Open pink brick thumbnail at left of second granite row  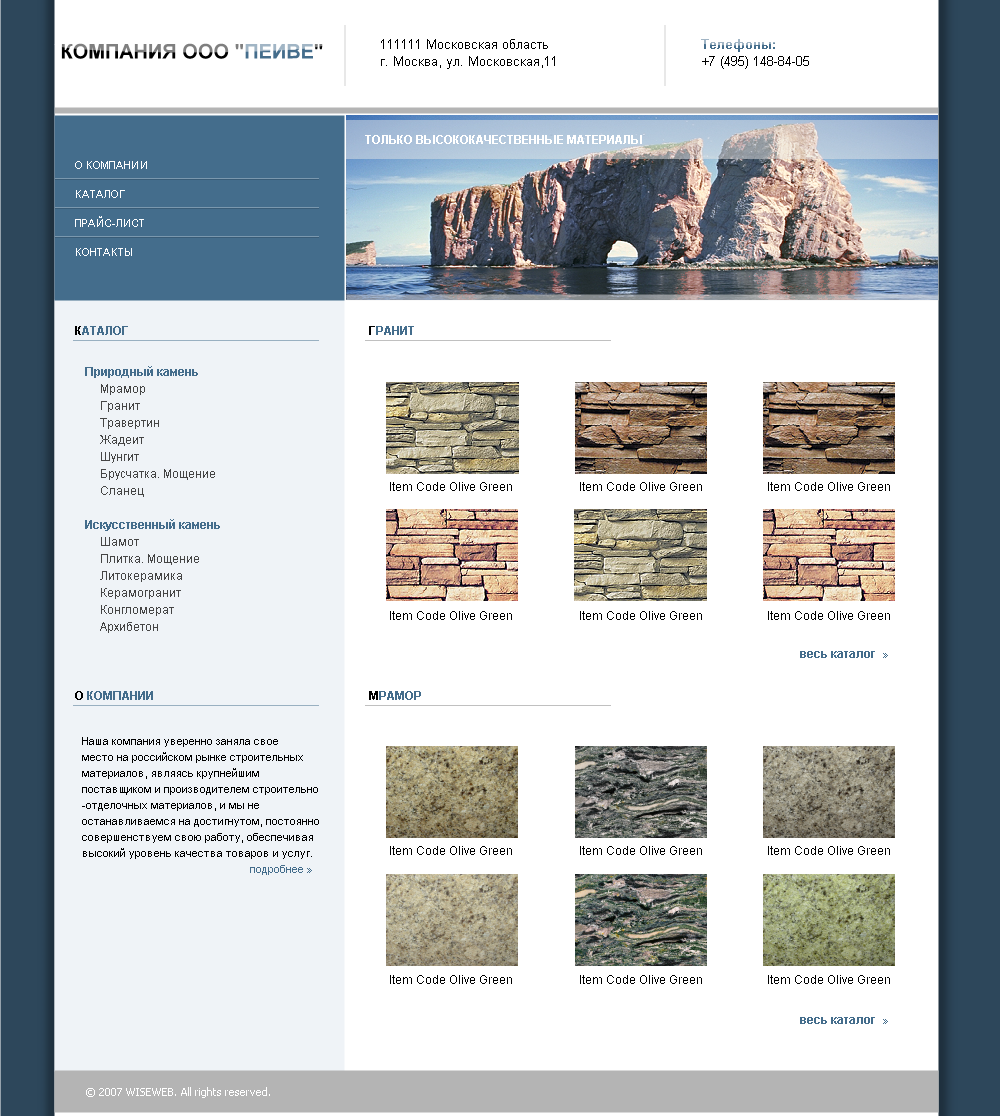click(x=452, y=555)
